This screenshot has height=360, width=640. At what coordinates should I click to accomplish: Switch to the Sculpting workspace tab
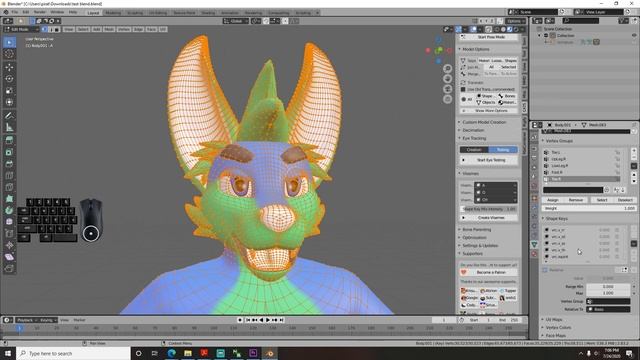coord(135,13)
